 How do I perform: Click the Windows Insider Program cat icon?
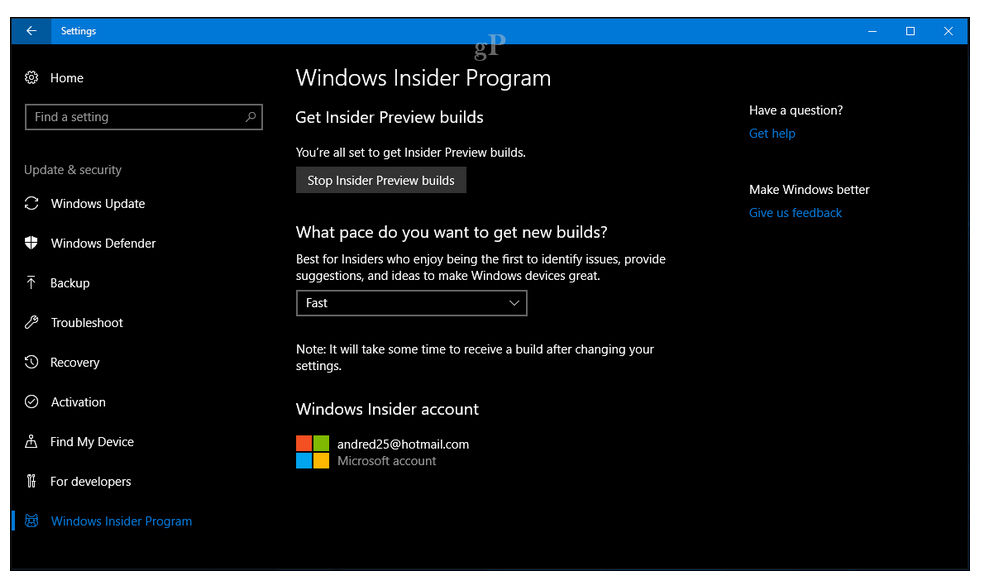point(31,521)
